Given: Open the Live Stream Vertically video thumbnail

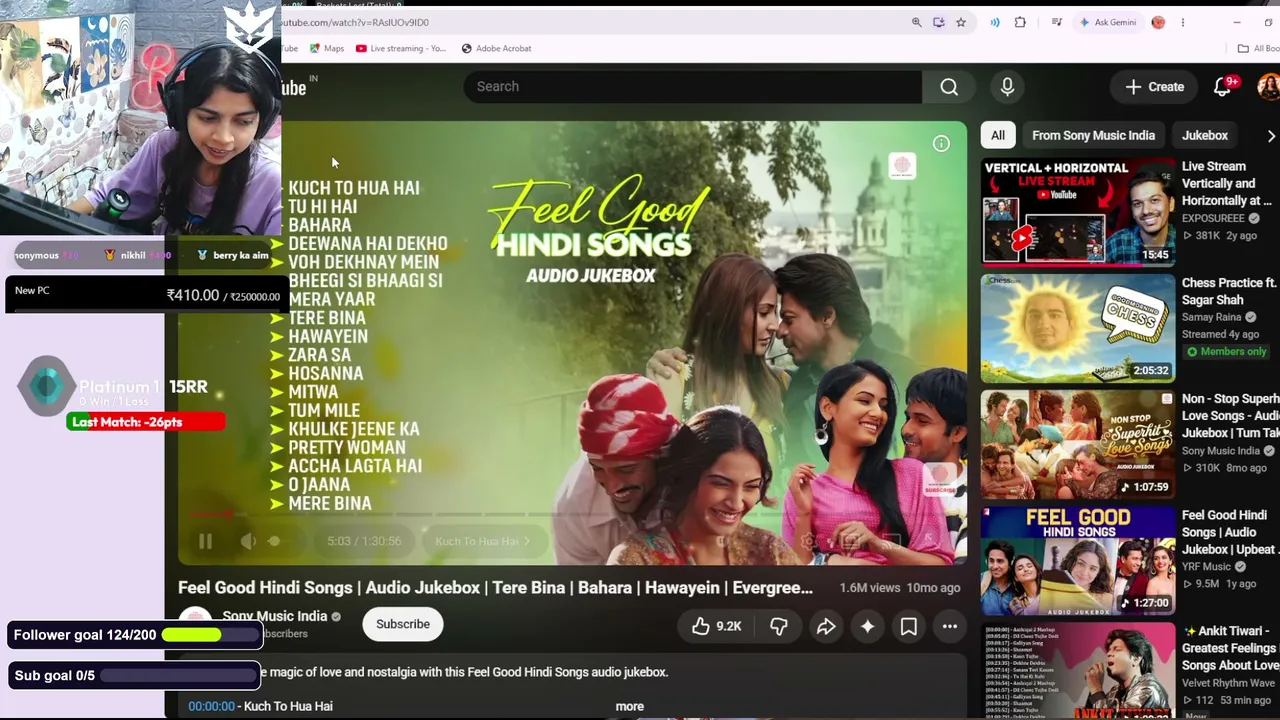Looking at the screenshot, I should pyautogui.click(x=1078, y=211).
